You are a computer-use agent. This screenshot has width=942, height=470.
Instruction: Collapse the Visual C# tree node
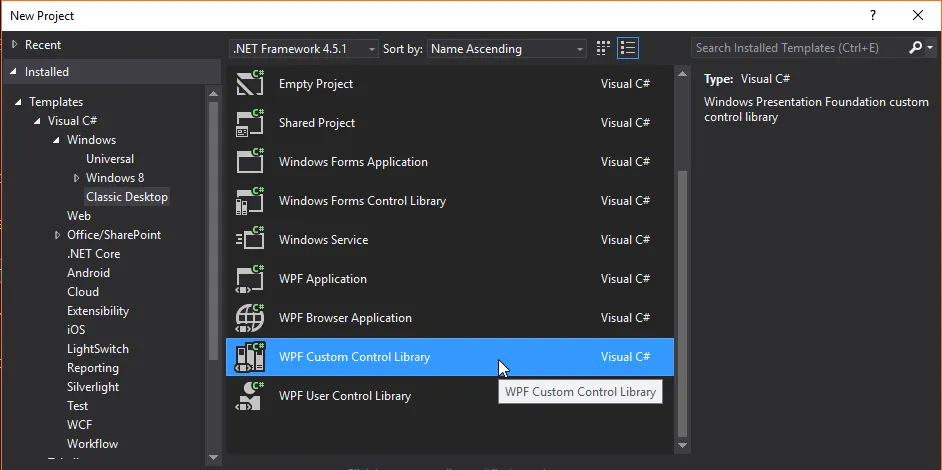(37, 121)
